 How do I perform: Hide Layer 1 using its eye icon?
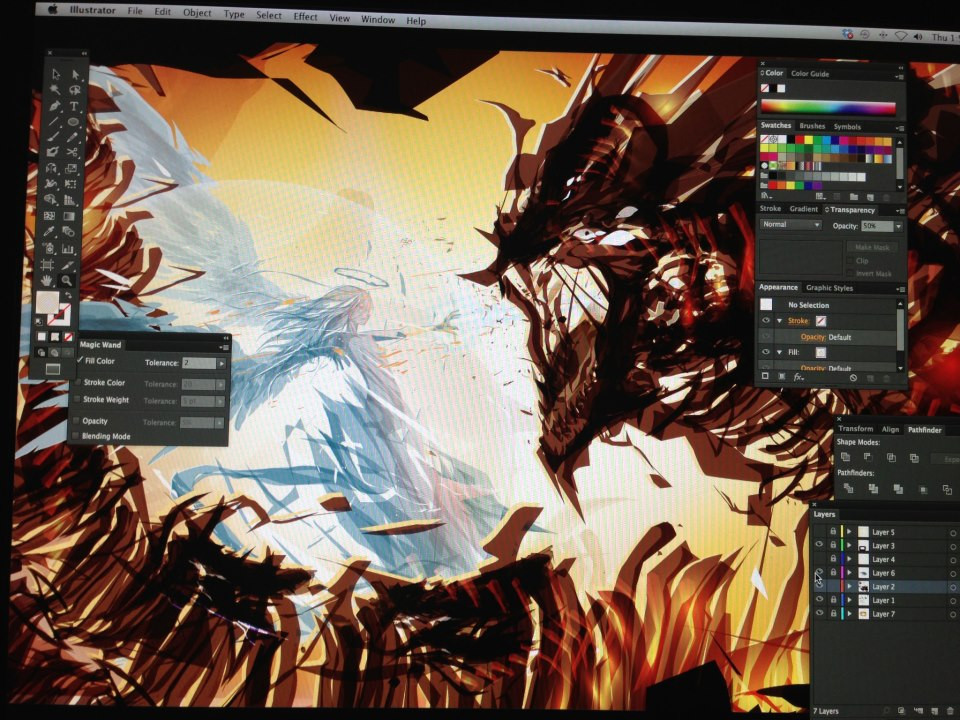click(x=819, y=599)
